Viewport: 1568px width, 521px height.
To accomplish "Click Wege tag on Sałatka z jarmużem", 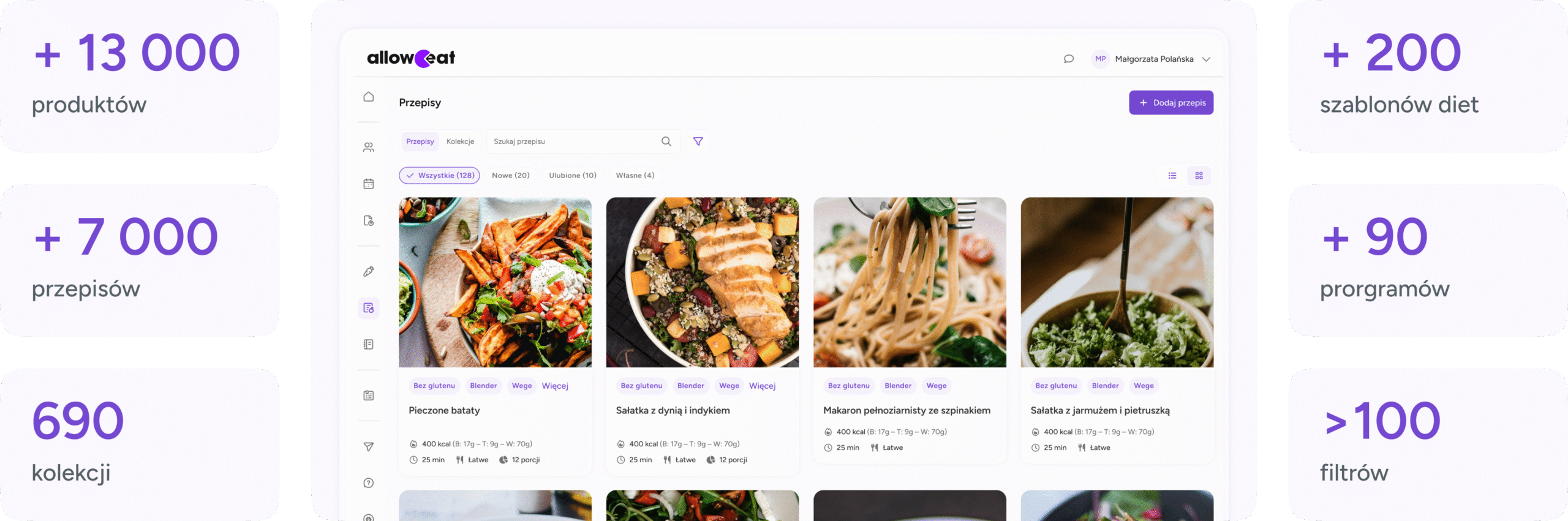I will (1144, 386).
